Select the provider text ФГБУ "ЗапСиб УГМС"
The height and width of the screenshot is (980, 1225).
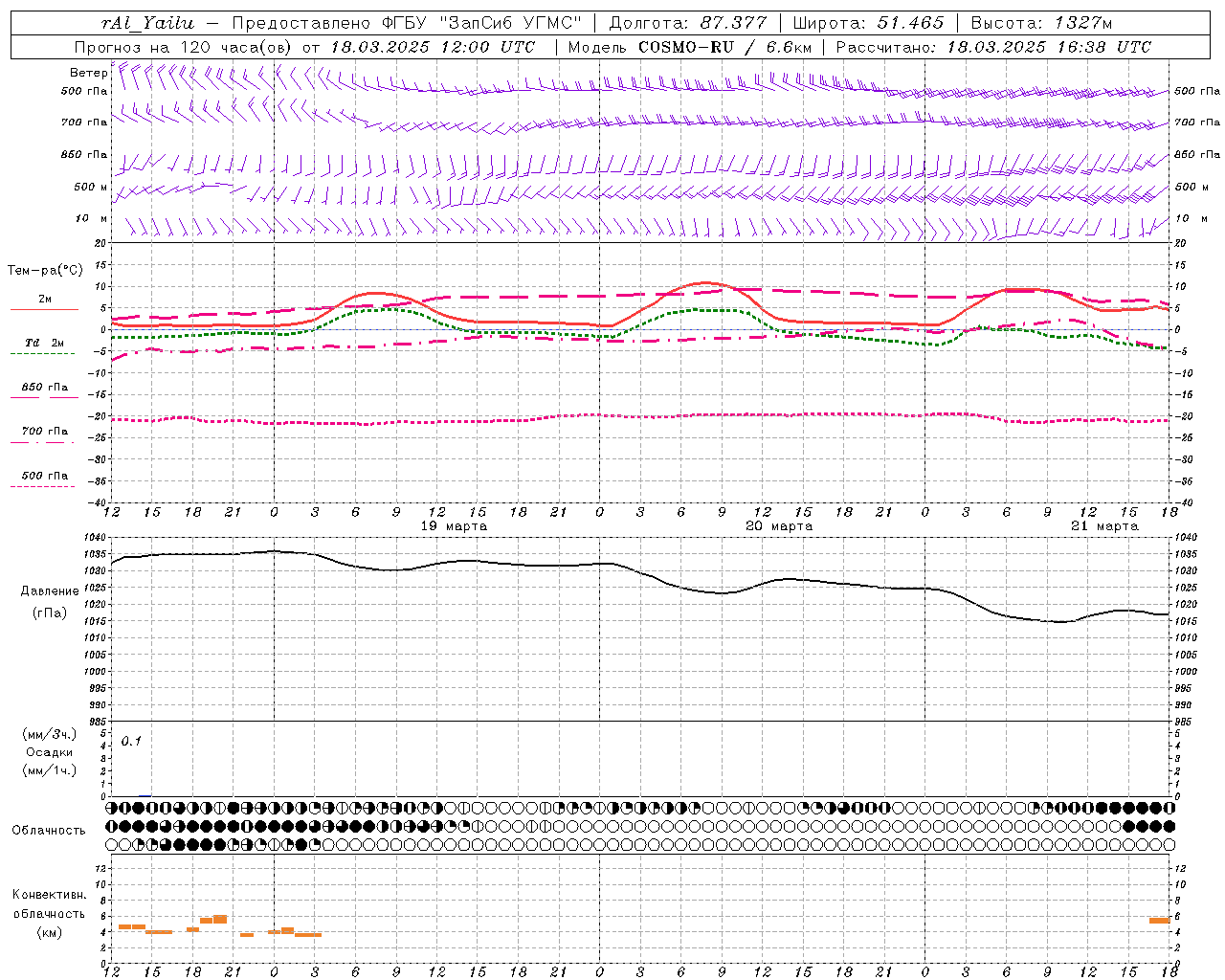tap(480, 23)
